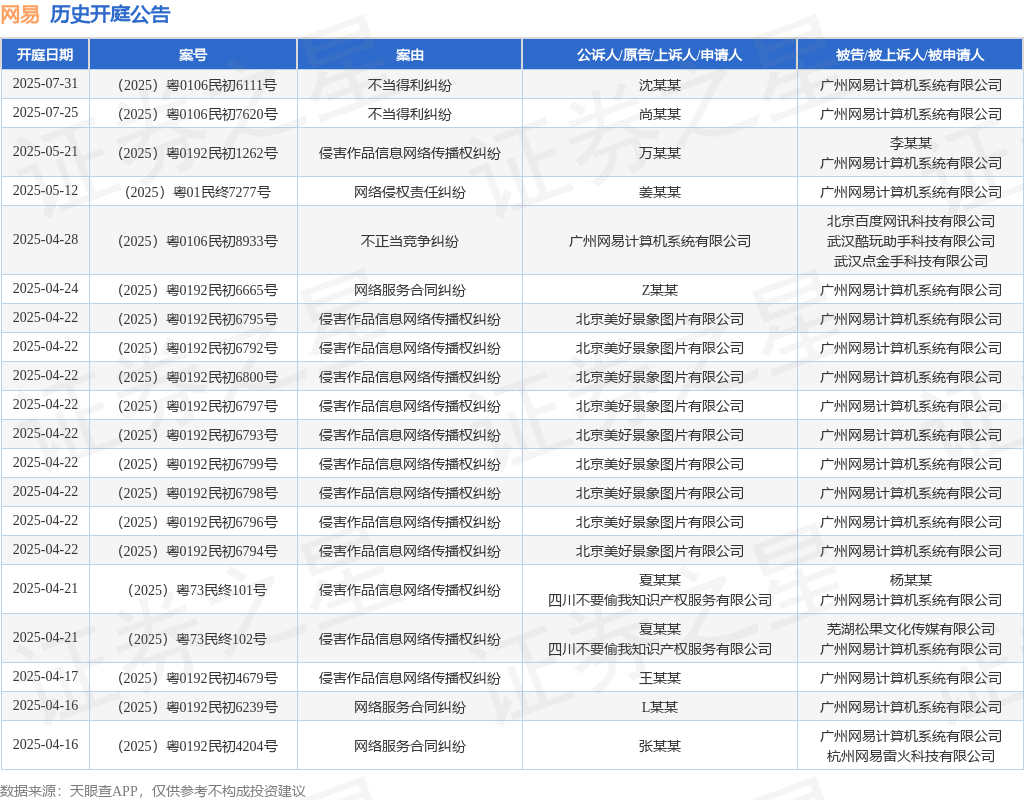
Task: Select plaintiff Z某某
Action: tap(660, 290)
